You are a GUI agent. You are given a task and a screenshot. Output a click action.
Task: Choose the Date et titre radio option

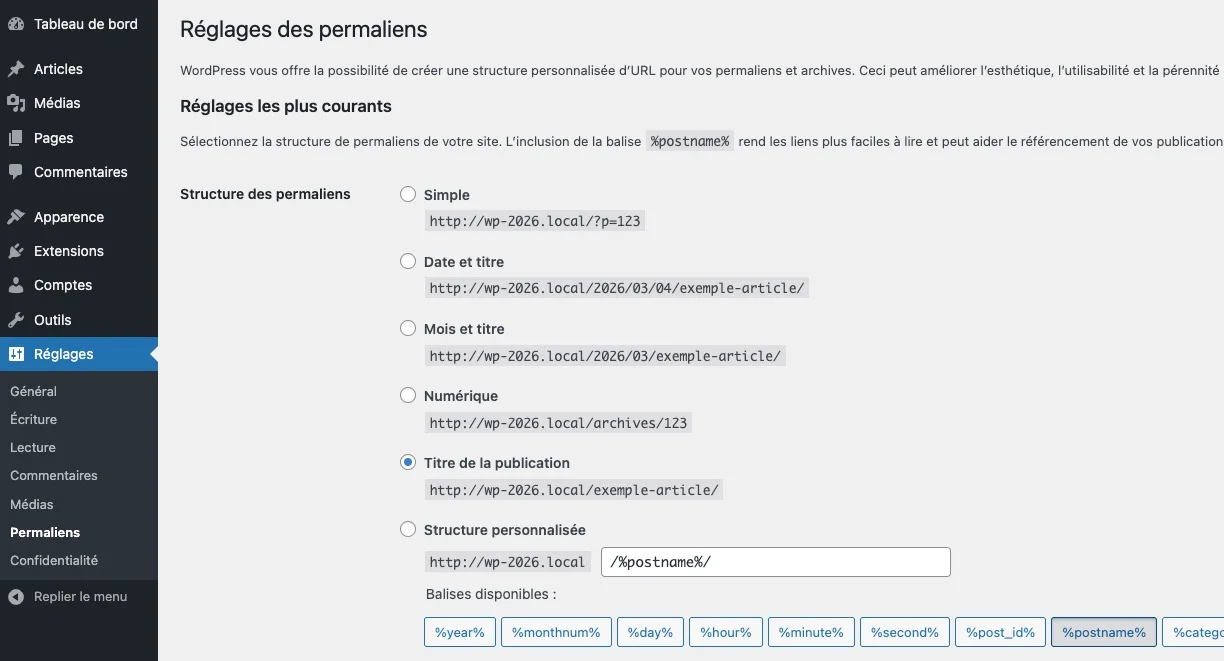(408, 262)
